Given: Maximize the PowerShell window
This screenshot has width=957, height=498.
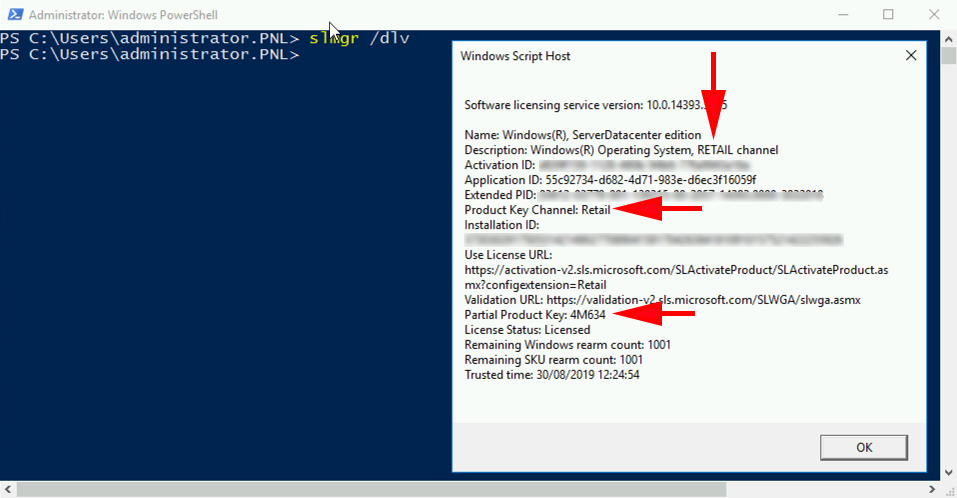Looking at the screenshot, I should (x=888, y=15).
